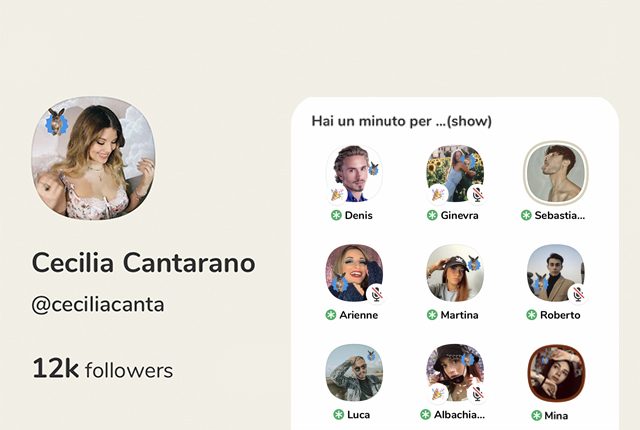The image size is (640, 430).
Task: Click the muted mic badge on Roberto
Action: click(577, 294)
